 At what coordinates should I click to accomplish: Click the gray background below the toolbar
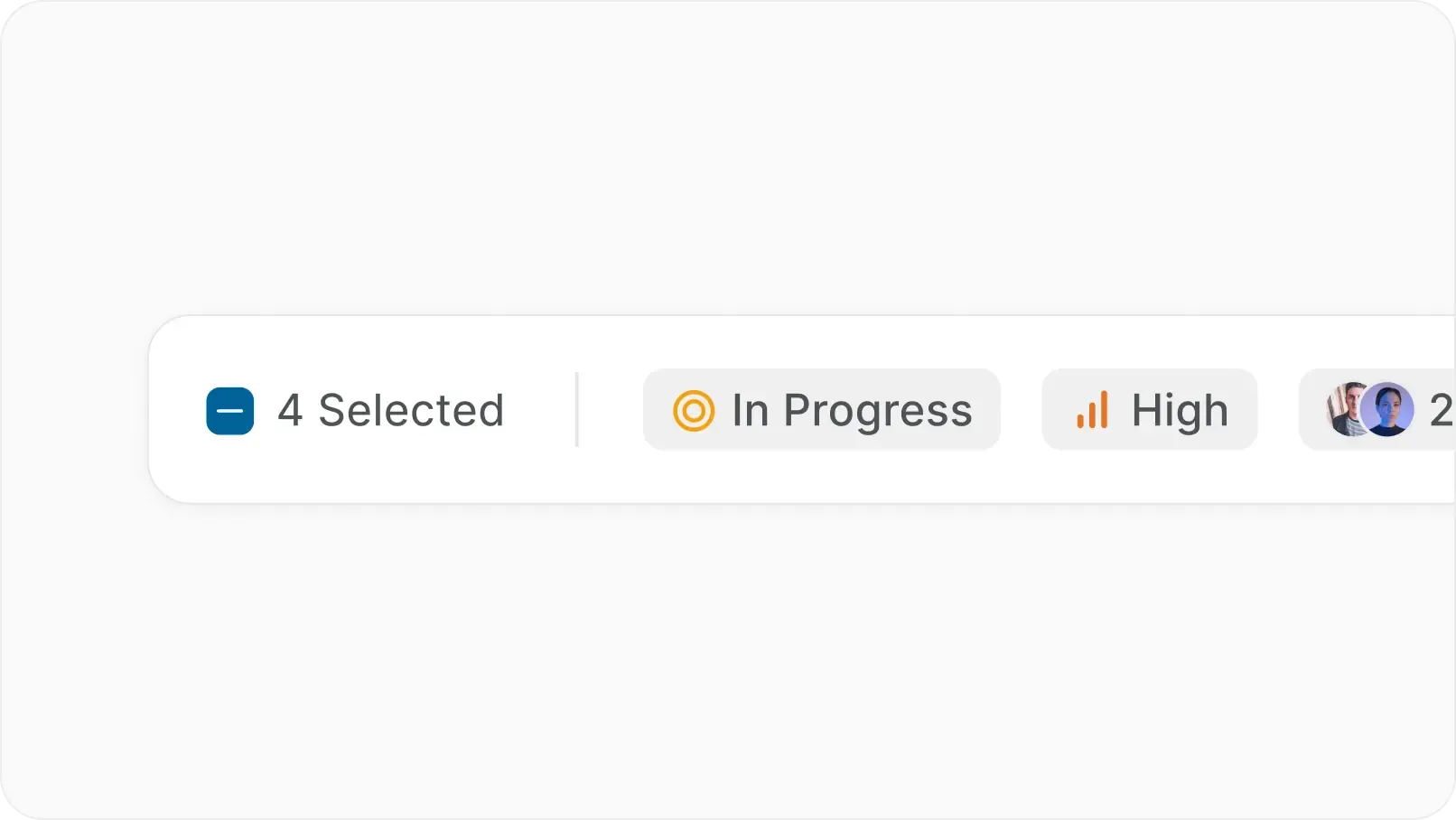coord(723,659)
